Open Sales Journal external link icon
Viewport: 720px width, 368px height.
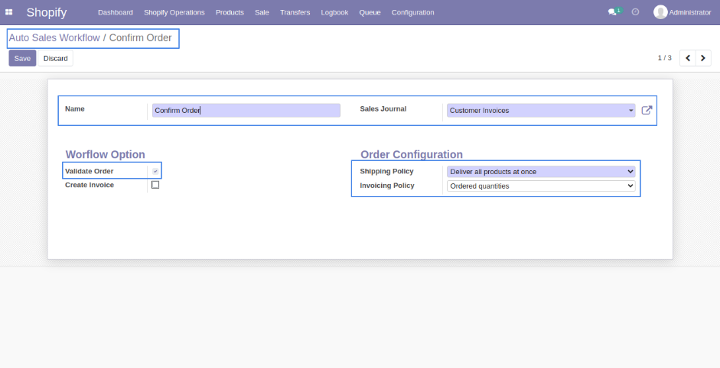(647, 110)
